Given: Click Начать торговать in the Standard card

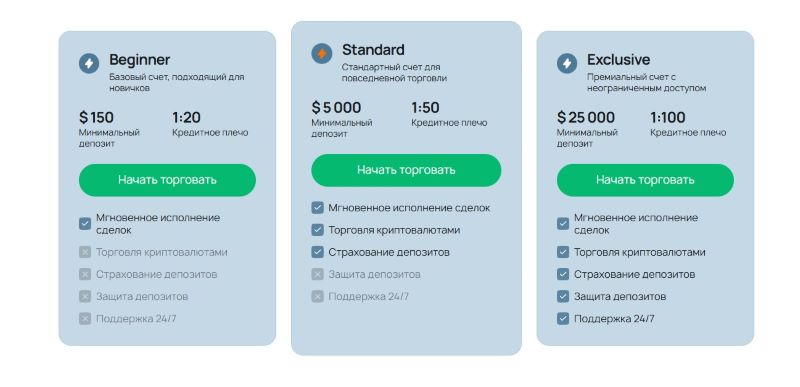Looking at the screenshot, I should click(406, 170).
